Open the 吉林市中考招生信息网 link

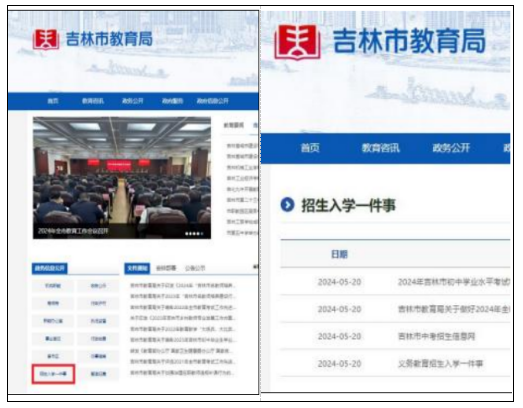[436, 337]
